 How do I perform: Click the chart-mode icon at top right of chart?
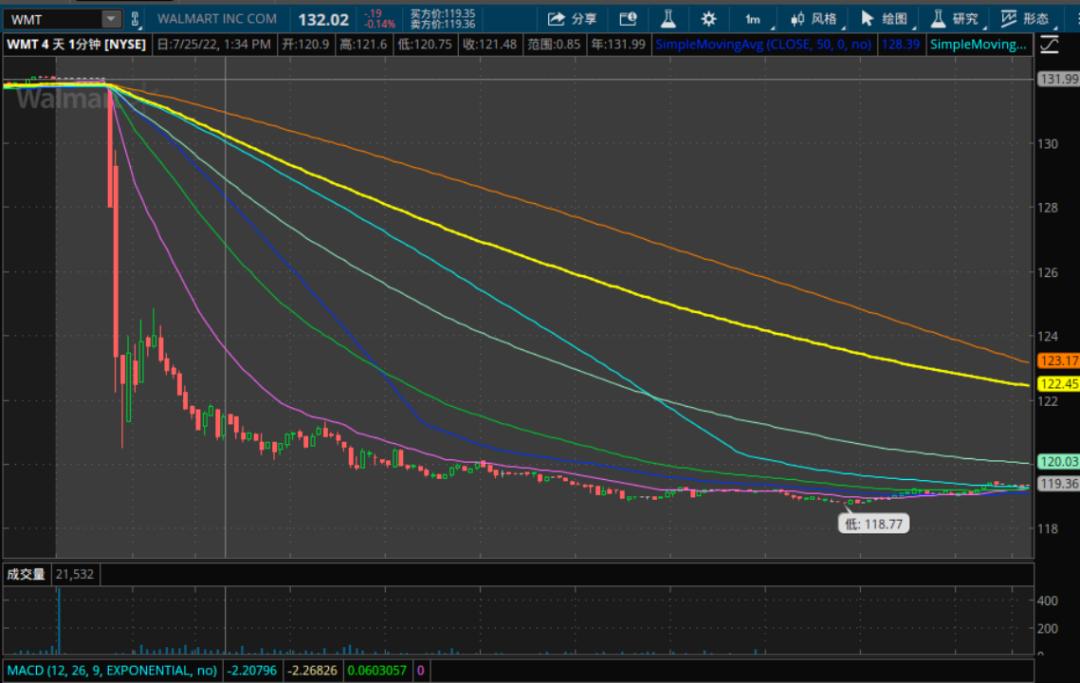point(1048,44)
